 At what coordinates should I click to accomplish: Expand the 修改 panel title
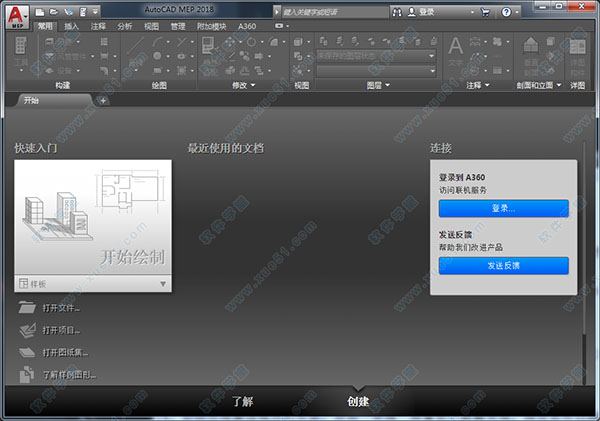coord(243,85)
